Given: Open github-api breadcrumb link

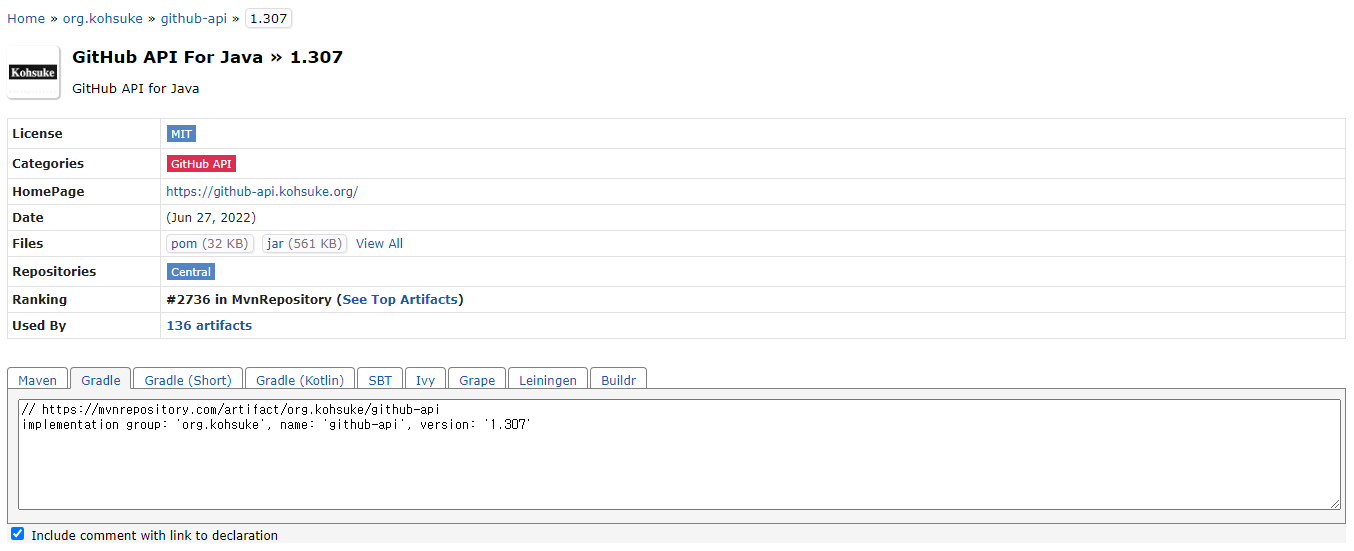Looking at the screenshot, I should click(x=194, y=18).
